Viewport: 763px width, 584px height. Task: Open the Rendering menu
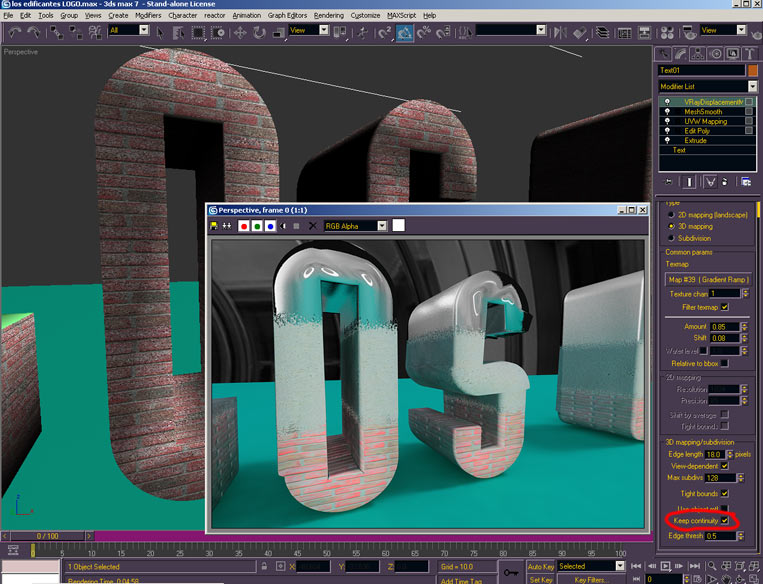[x=328, y=16]
